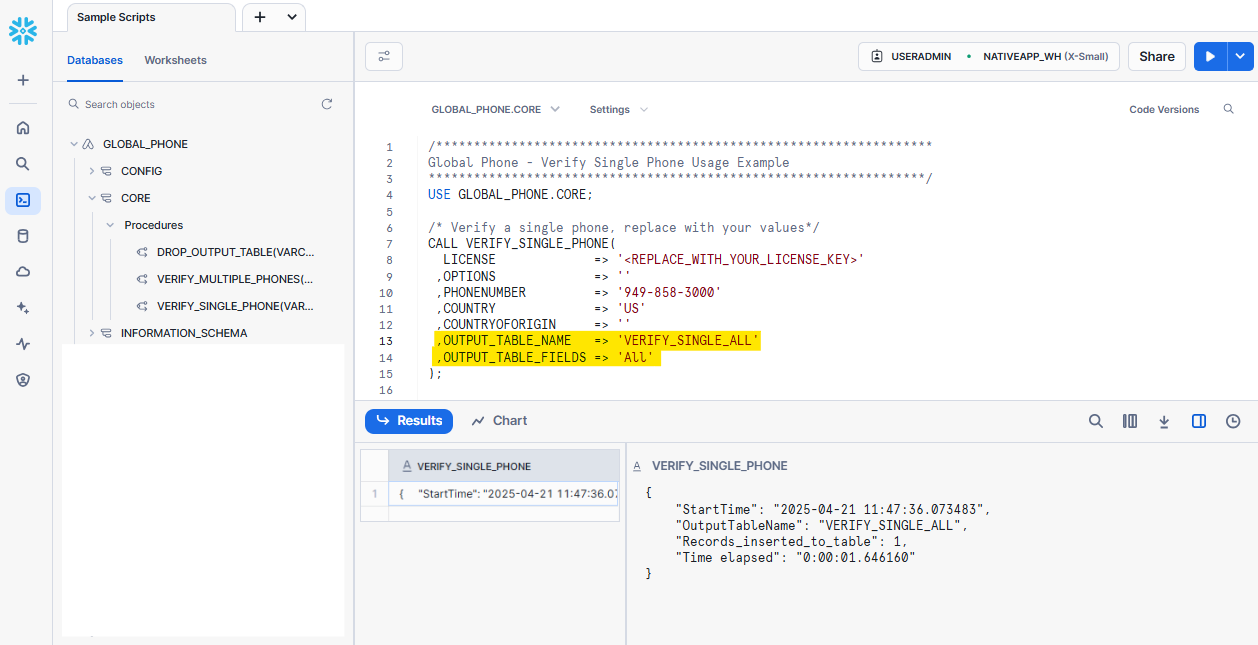
Task: Click the Share button
Action: [x=1157, y=57]
